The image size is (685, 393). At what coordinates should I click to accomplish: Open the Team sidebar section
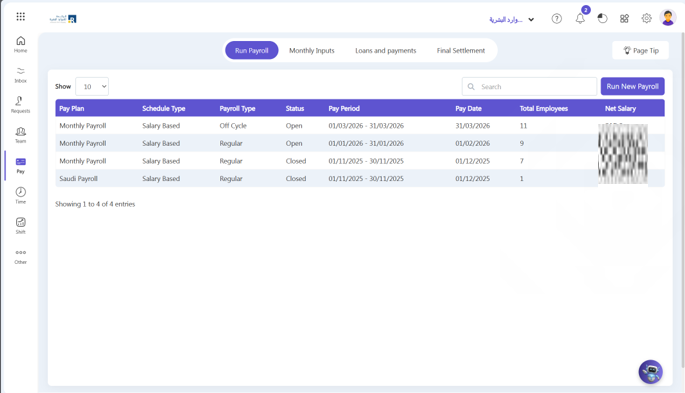click(21, 135)
